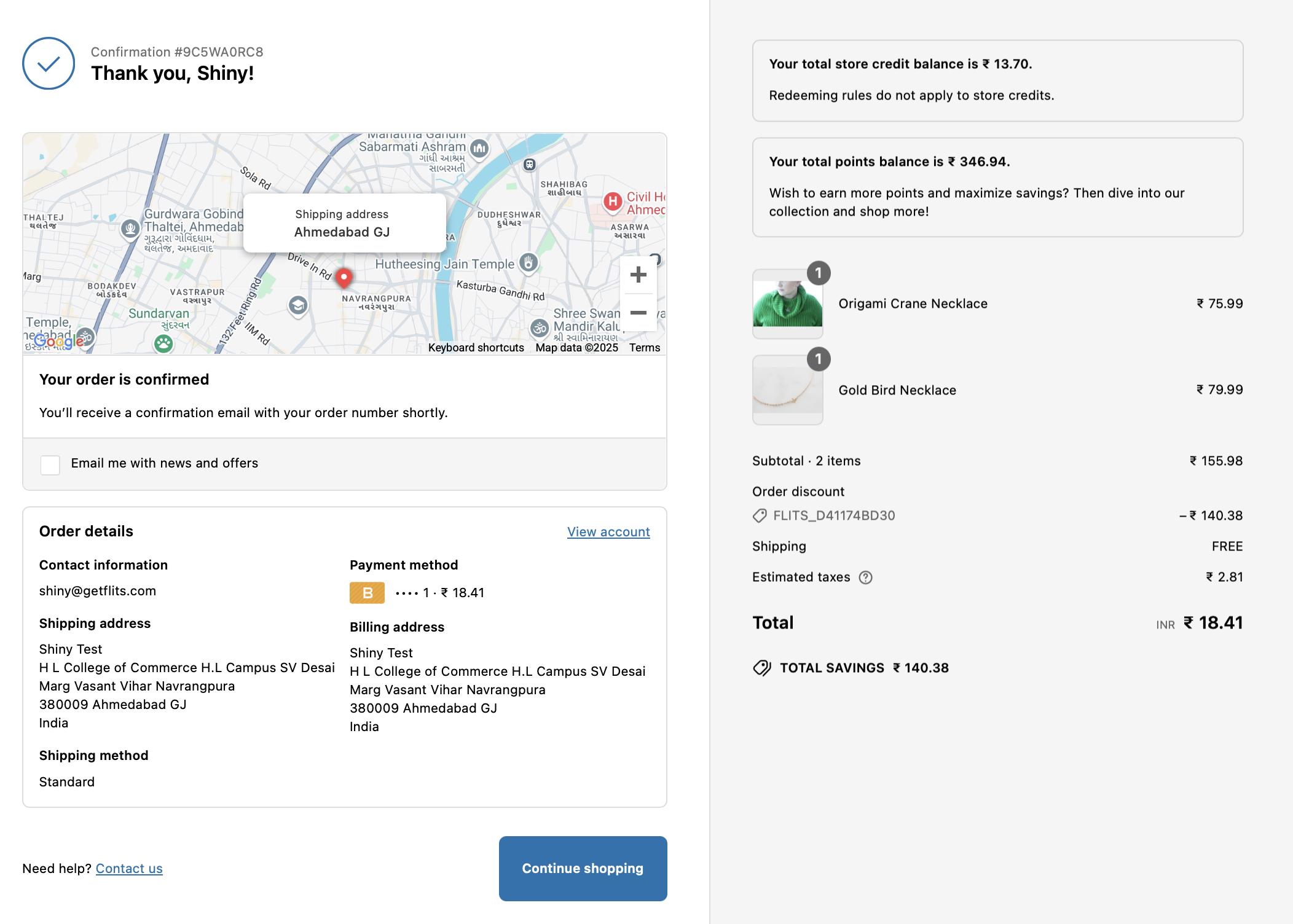Click the Origami Crane Necklace thumbnail
This screenshot has height=924, width=1293.
point(787,304)
